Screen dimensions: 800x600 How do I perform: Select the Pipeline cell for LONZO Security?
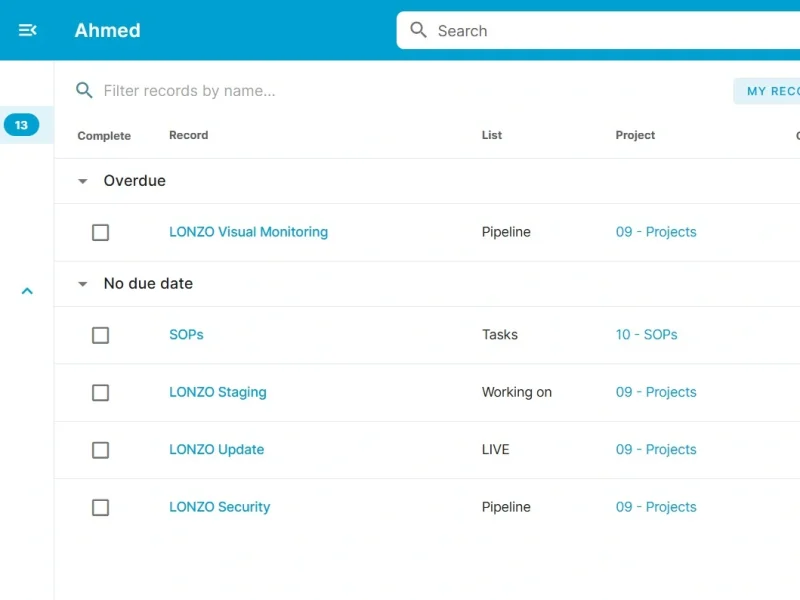506,507
